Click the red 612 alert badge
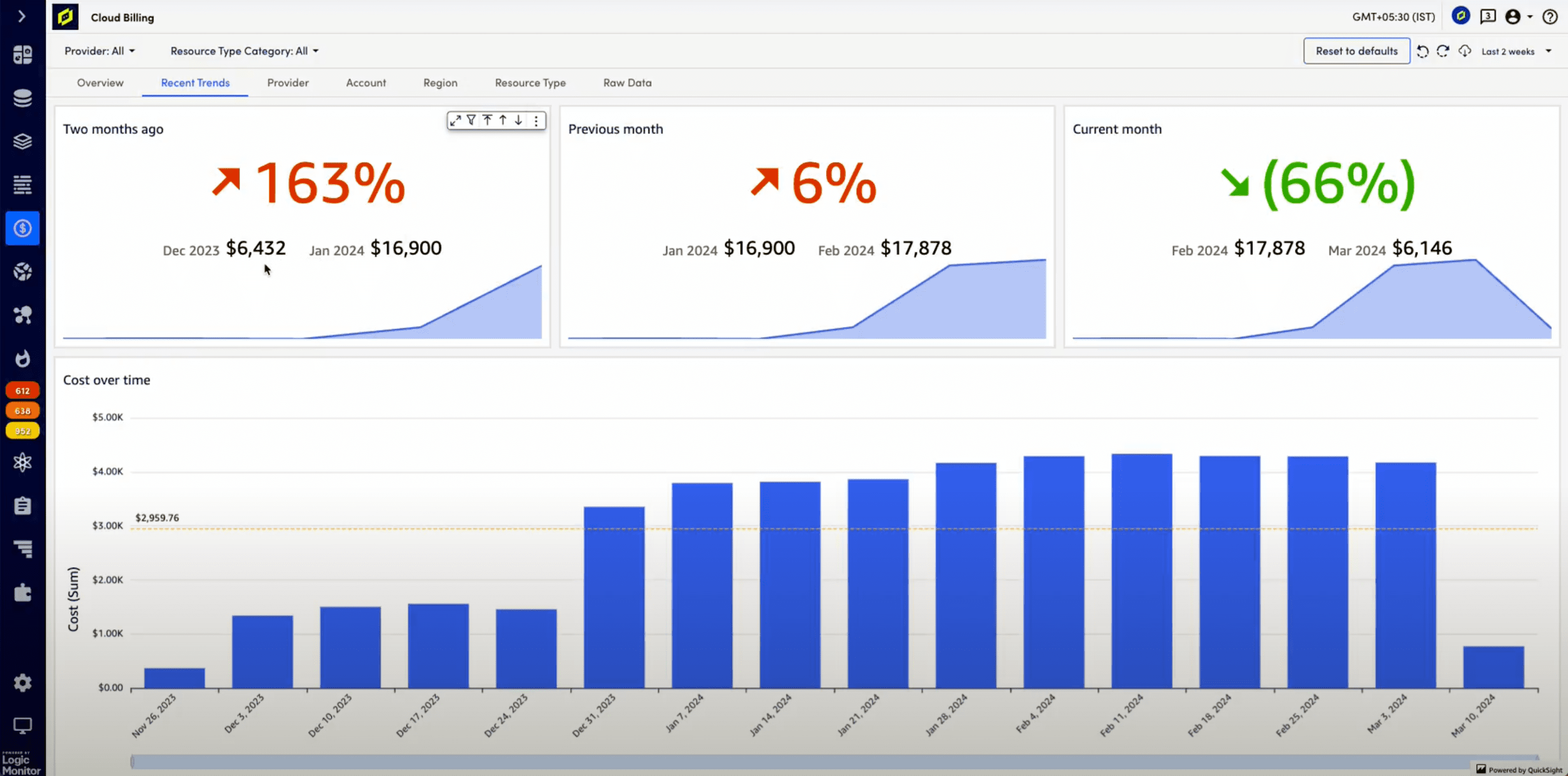 [x=22, y=391]
